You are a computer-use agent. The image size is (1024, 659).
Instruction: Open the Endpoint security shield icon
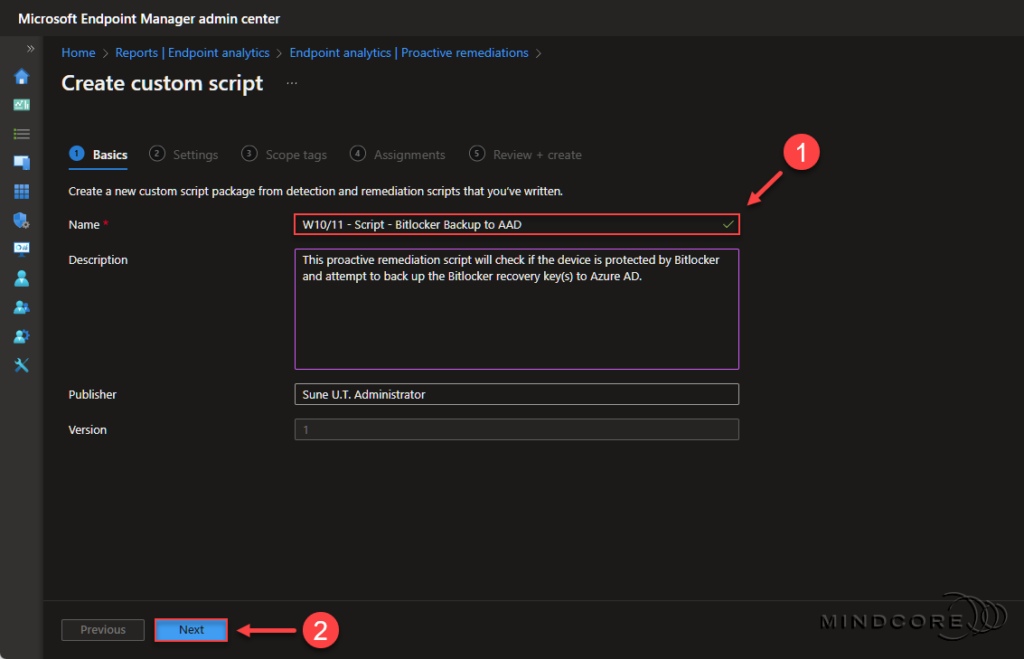point(20,220)
